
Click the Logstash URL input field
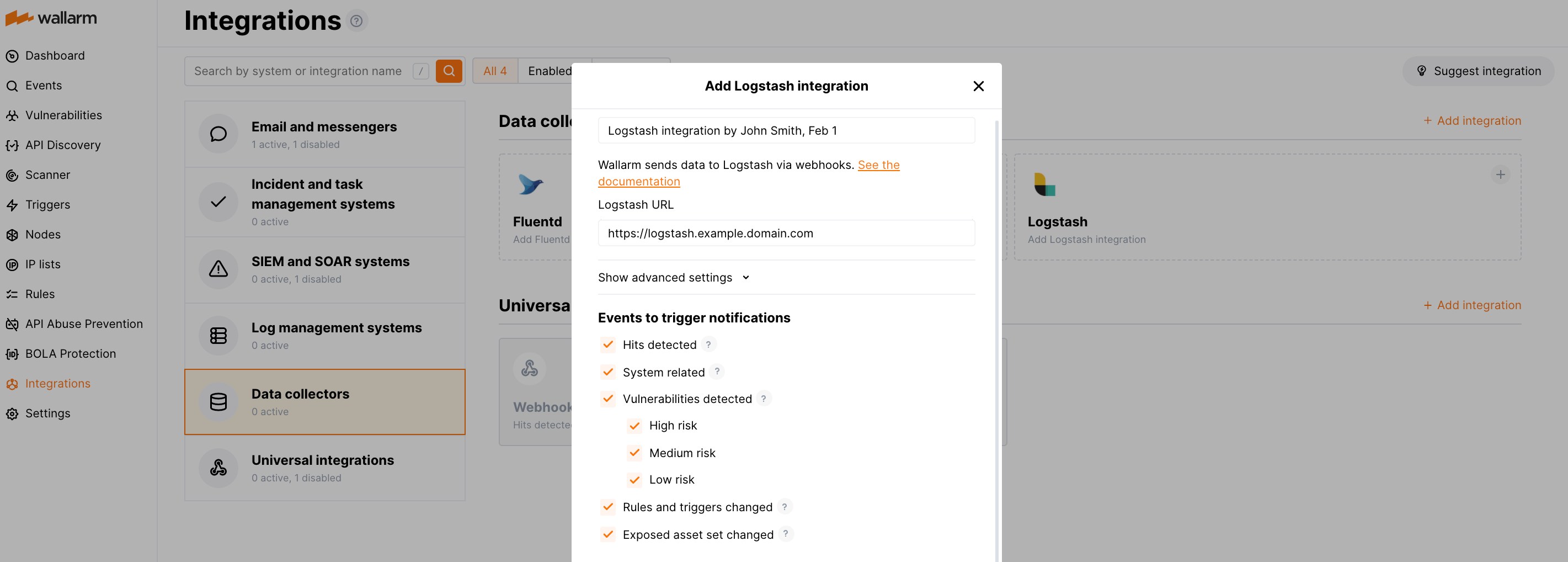785,232
